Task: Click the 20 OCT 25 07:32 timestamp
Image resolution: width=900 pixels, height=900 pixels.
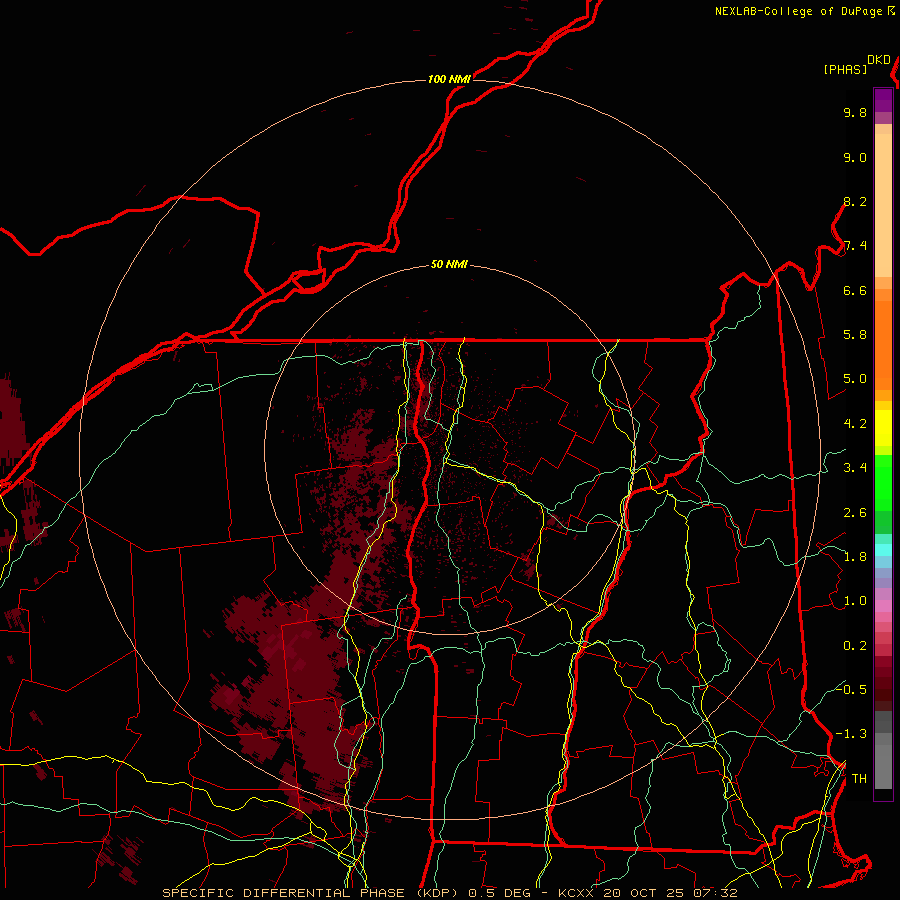Action: coord(670,893)
